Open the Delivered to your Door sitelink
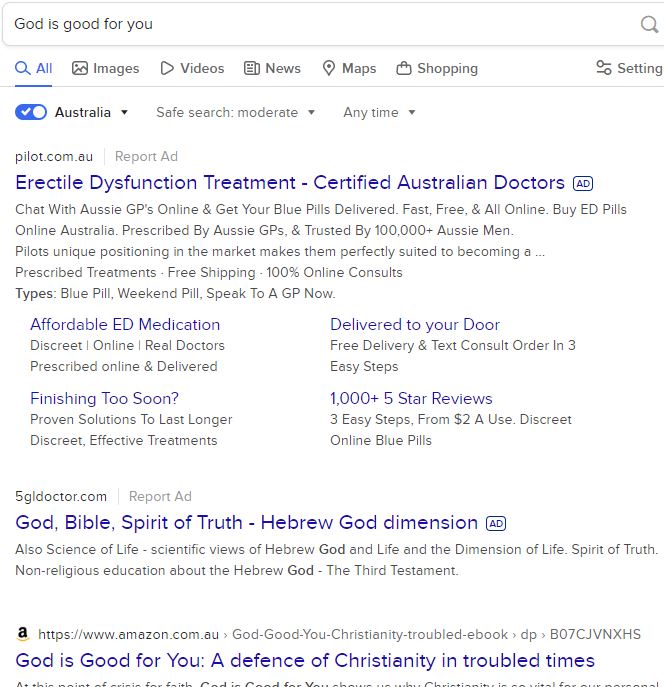 coord(415,325)
